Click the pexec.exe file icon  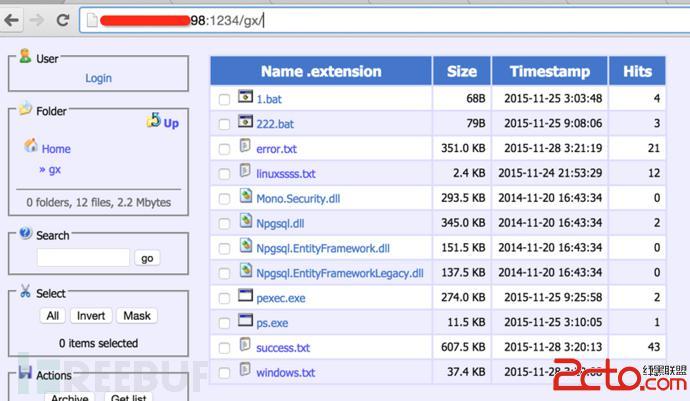pos(246,297)
